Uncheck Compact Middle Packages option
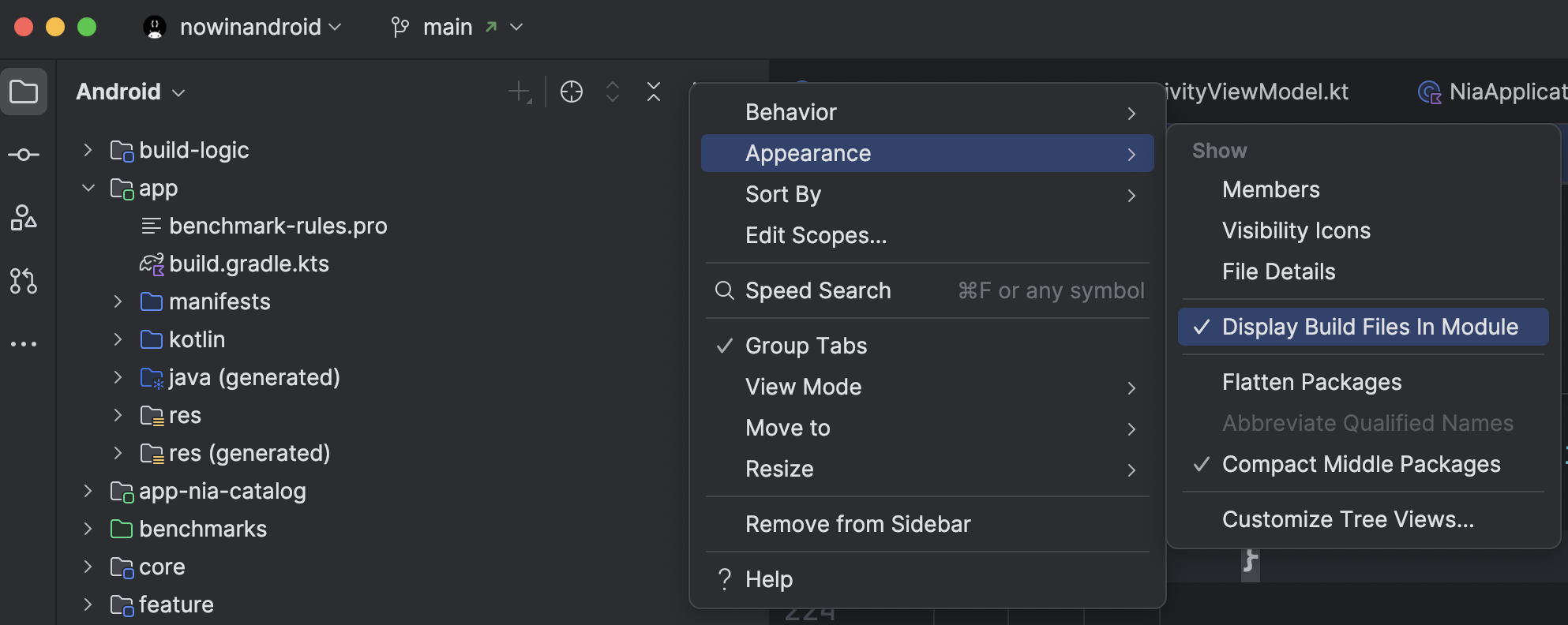The height and width of the screenshot is (625, 1568). [1360, 464]
